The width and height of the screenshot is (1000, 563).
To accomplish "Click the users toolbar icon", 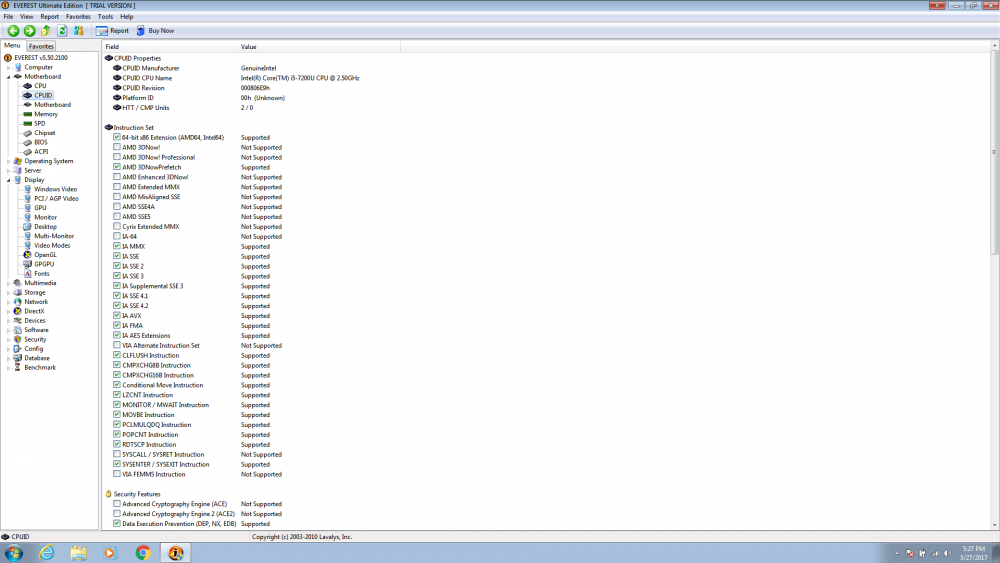I will (79, 31).
